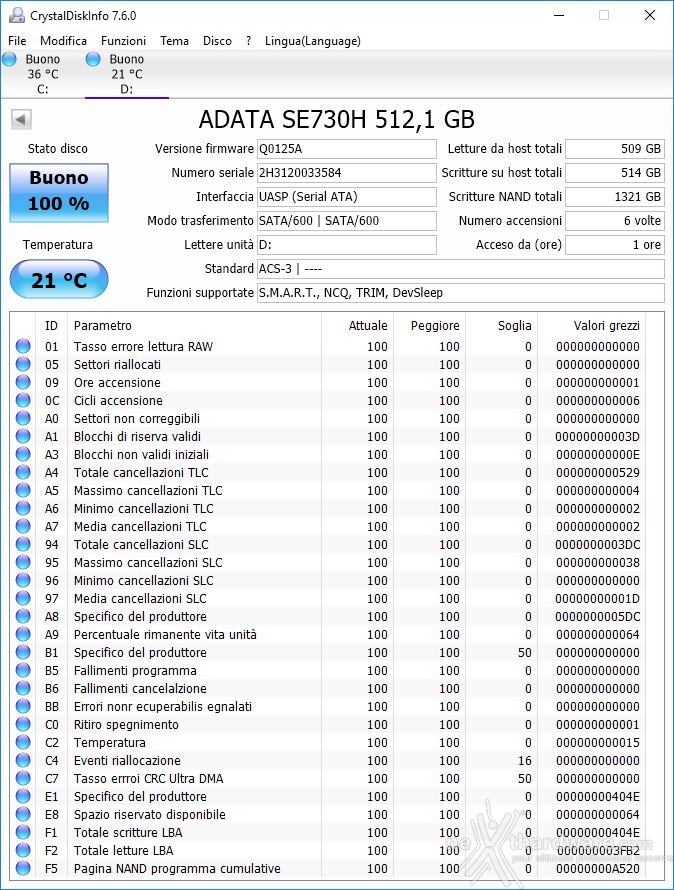This screenshot has width=674, height=890.
Task: Click the status icon for Blocchi di riserva validi
Action: coord(23,436)
